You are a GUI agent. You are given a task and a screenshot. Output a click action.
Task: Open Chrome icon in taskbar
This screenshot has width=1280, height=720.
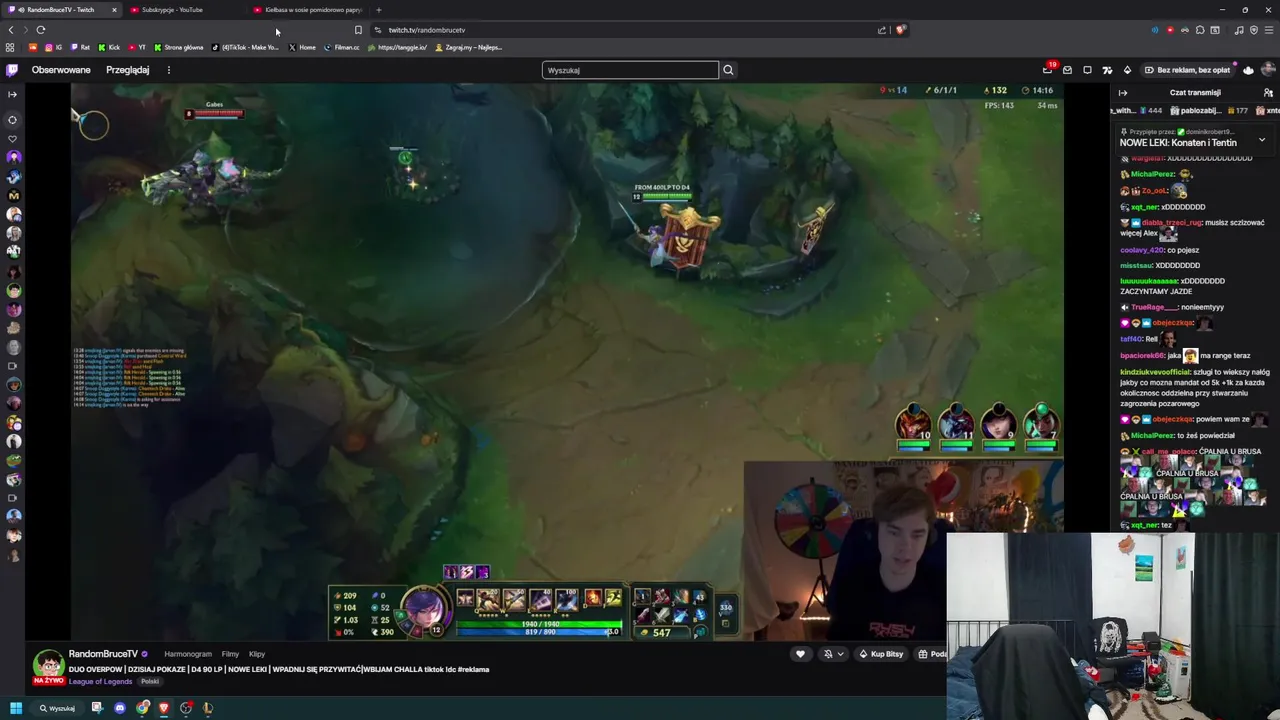point(143,708)
